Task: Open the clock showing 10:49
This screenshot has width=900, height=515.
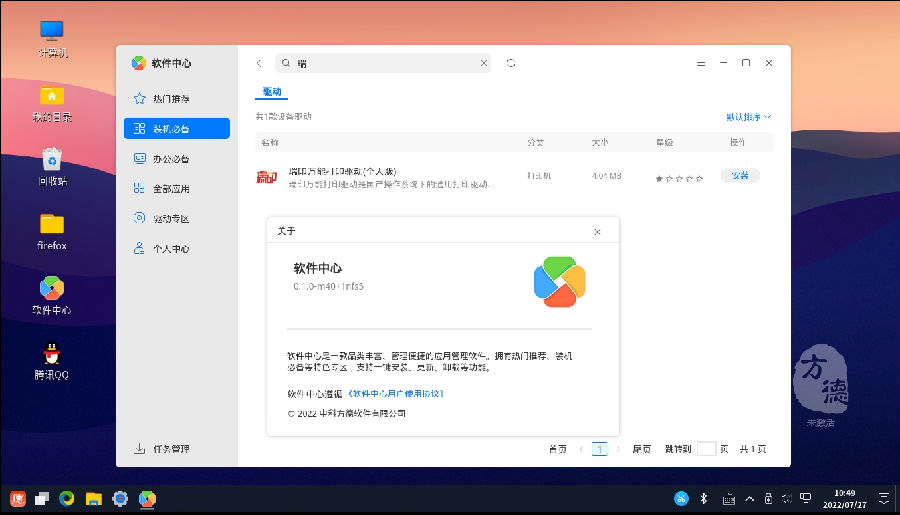Action: point(844,498)
